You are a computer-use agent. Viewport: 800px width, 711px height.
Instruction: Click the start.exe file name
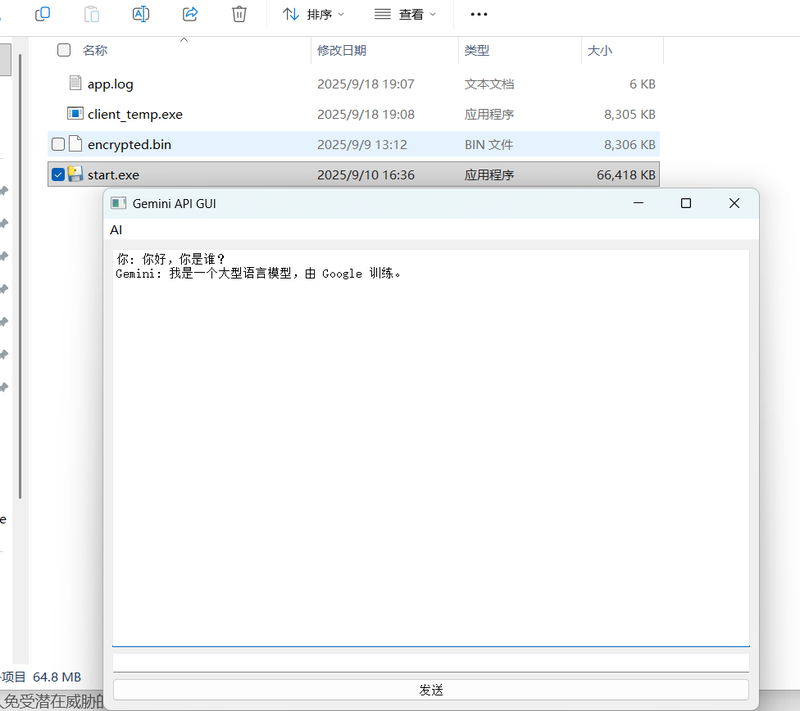[x=113, y=175]
